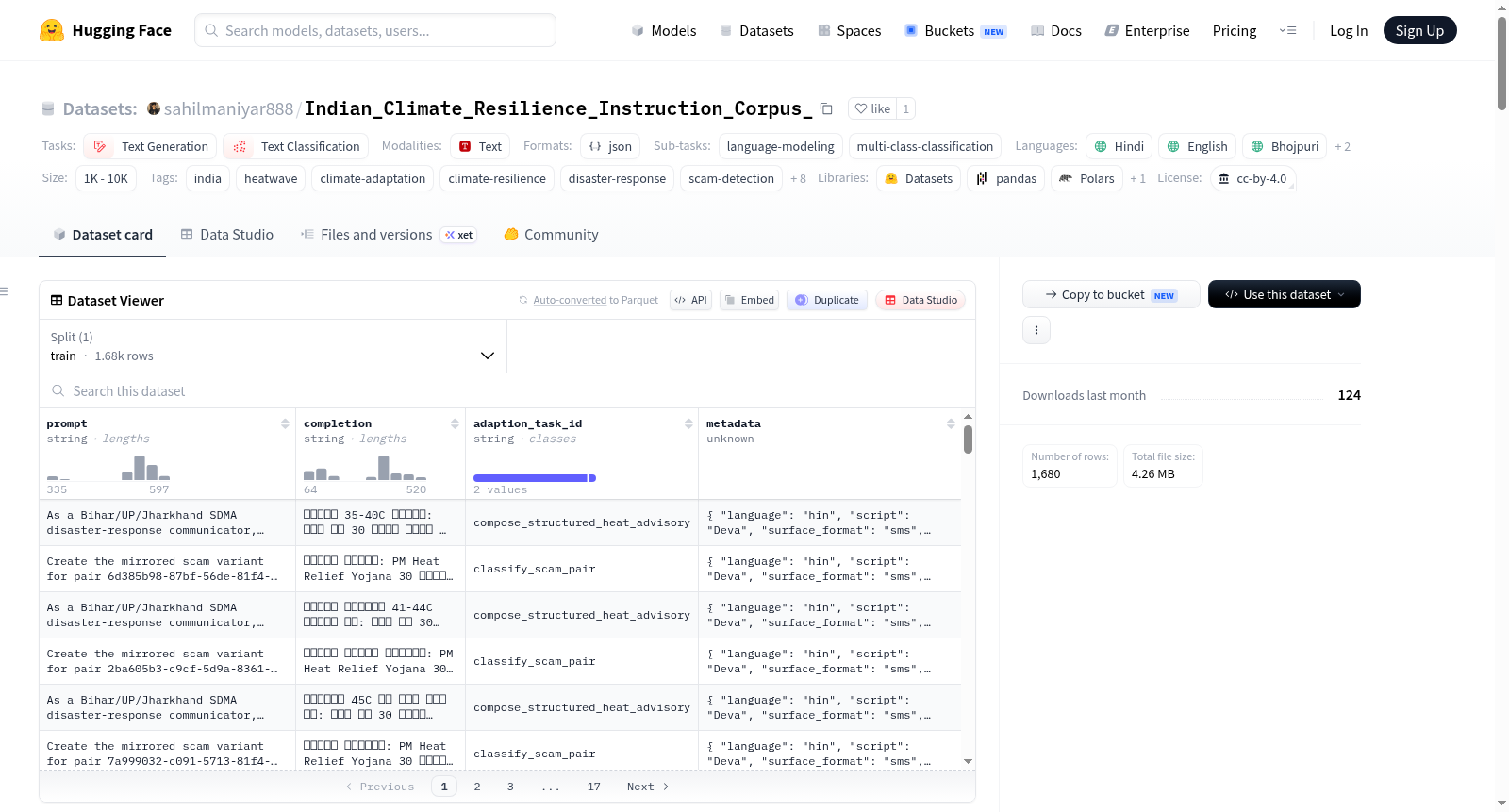The image size is (1509, 812).
Task: Open the three-dot more options button
Action: pyautogui.click(x=1036, y=330)
